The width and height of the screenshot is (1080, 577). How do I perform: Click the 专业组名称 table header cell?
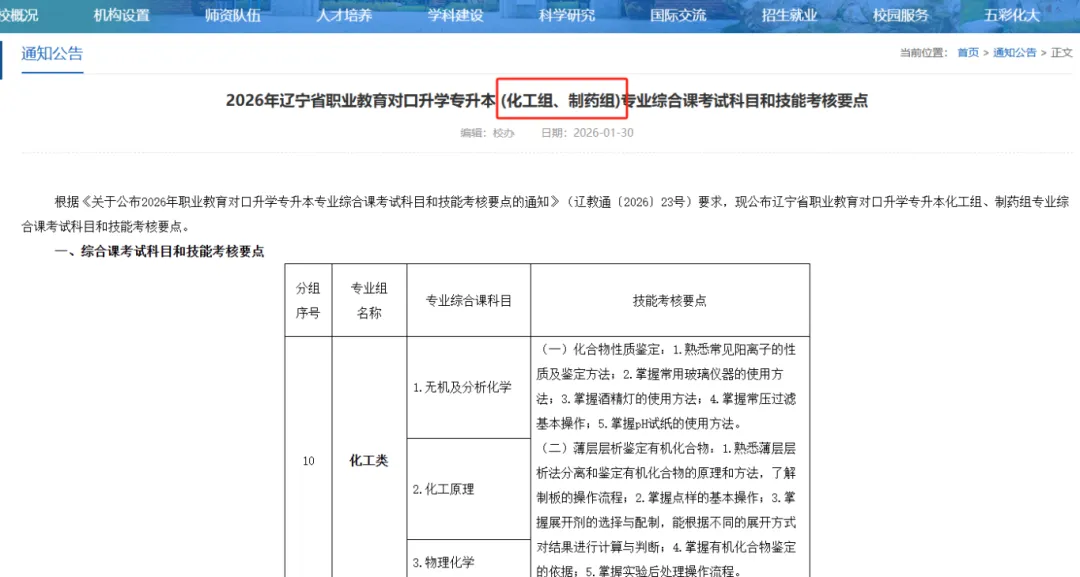(369, 300)
